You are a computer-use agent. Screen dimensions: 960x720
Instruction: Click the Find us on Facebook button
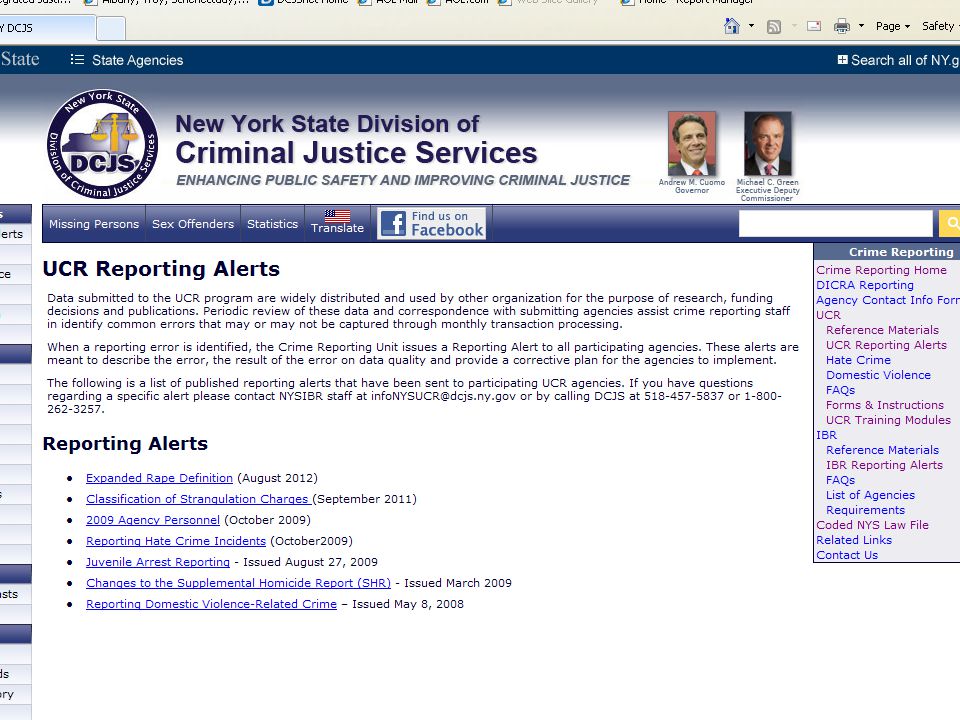pos(432,223)
